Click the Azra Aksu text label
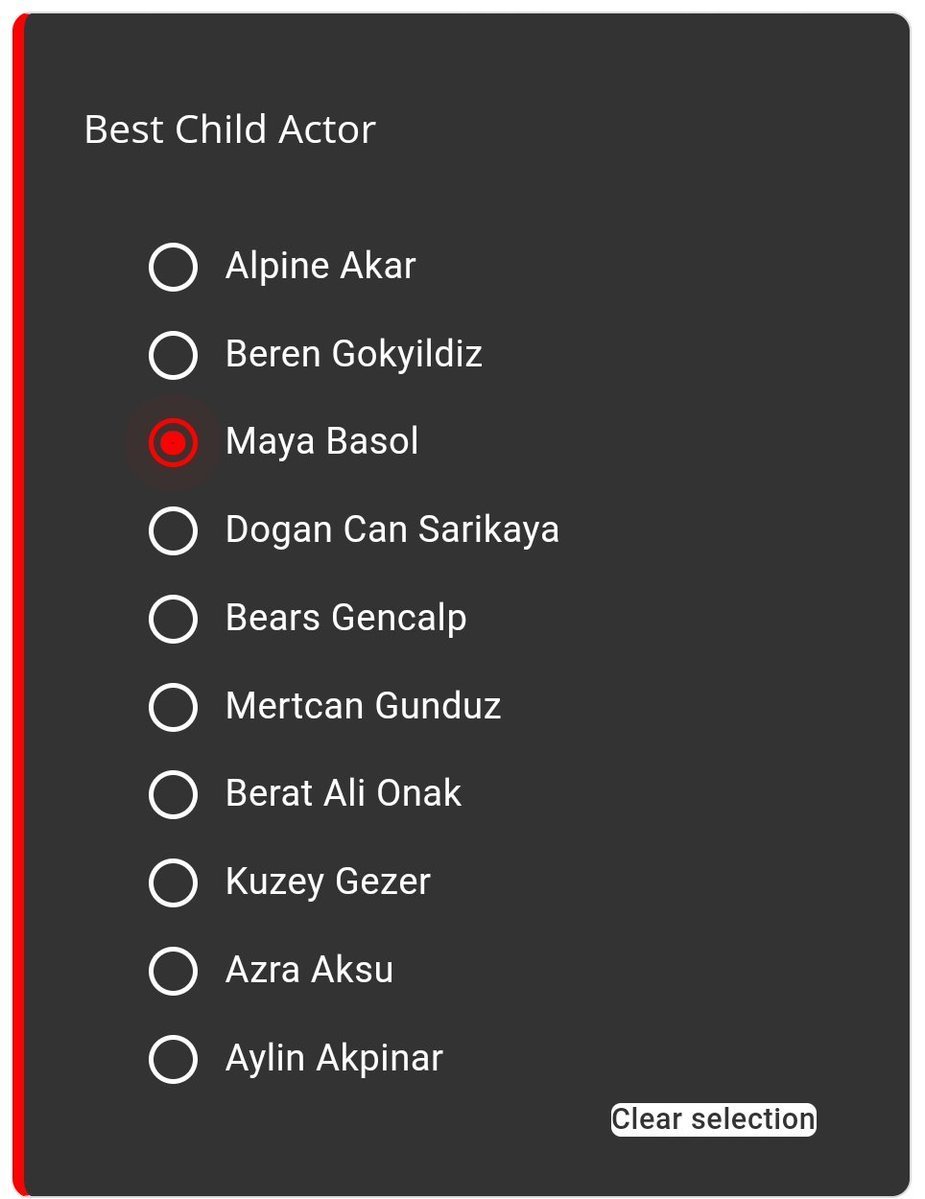This screenshot has height=1199, width=925. pyautogui.click(x=309, y=970)
